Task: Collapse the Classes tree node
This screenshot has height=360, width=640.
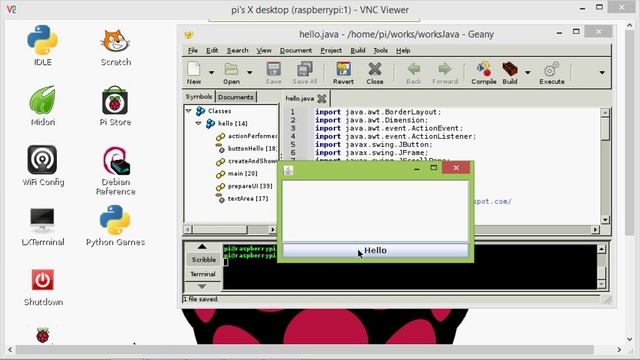Action: pyautogui.click(x=189, y=111)
